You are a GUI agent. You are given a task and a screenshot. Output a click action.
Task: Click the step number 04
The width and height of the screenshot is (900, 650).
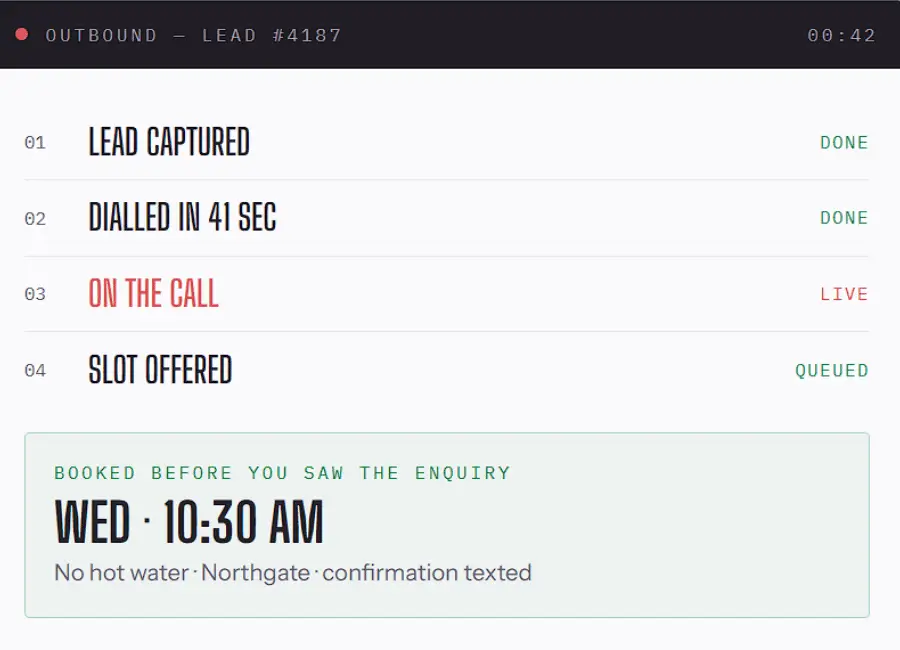tap(35, 370)
